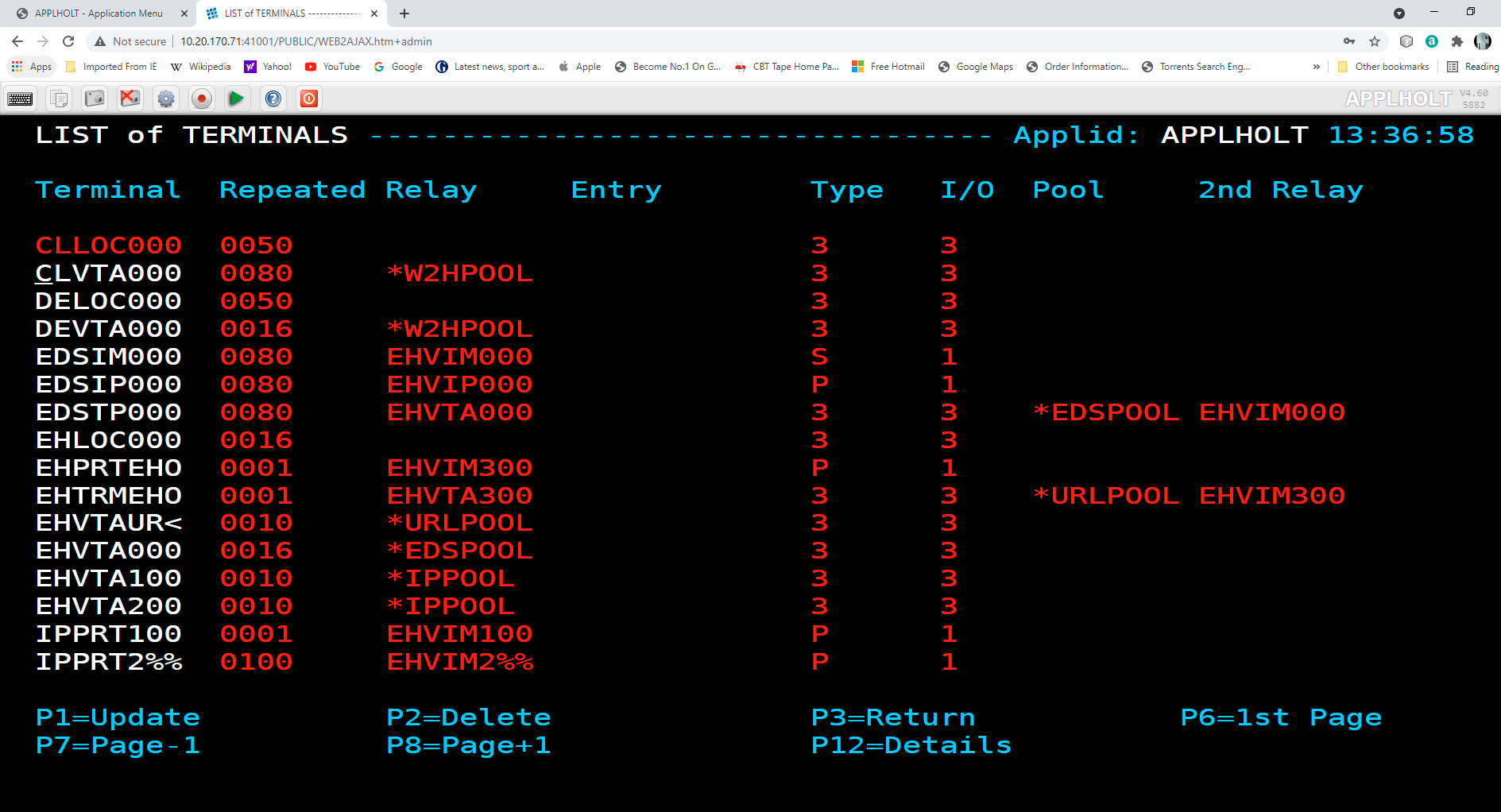Click the copy screen pages icon
Viewport: 1501px width, 812px height.
point(59,99)
